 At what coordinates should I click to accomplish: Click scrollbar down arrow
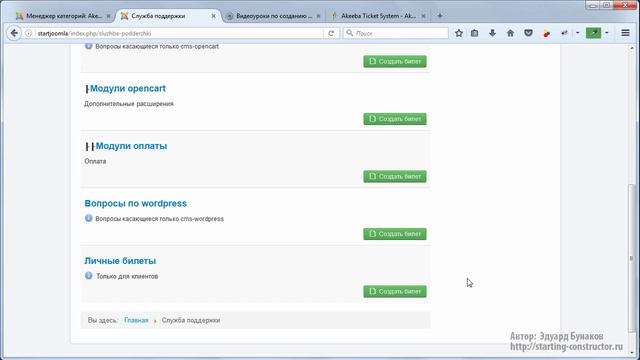[x=632, y=352]
